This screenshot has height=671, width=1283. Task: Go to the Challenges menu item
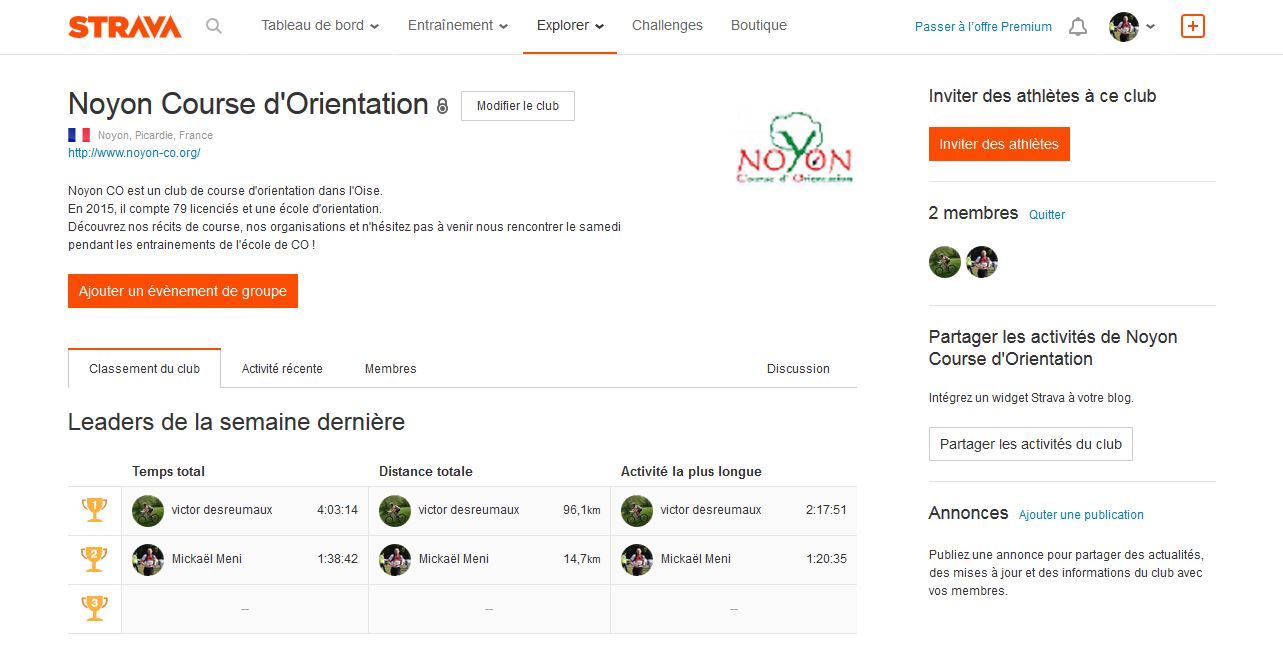[667, 26]
